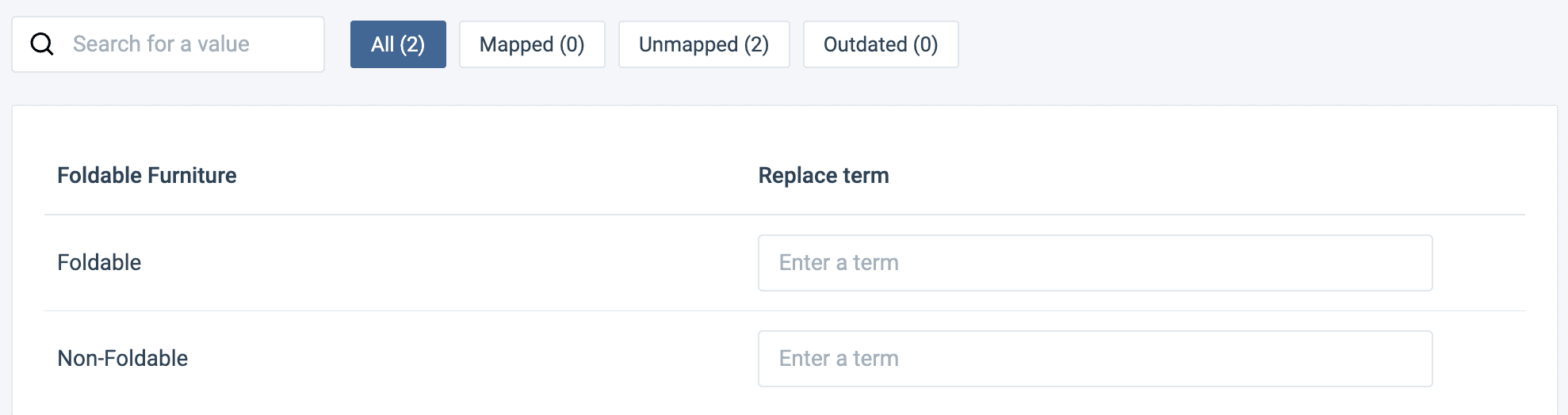
Task: View unmapped values only
Action: [704, 44]
